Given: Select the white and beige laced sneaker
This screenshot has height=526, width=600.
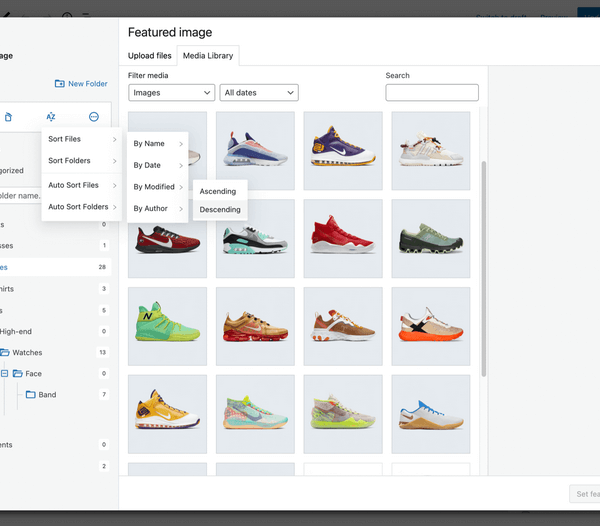Looking at the screenshot, I should pyautogui.click(x=431, y=151).
